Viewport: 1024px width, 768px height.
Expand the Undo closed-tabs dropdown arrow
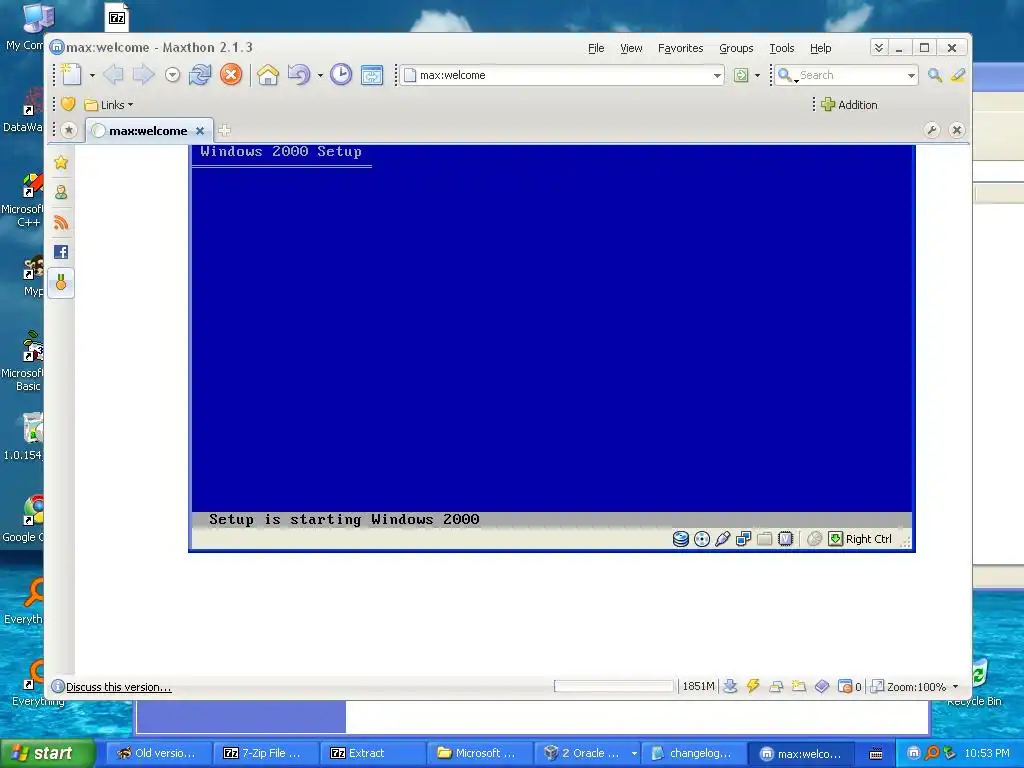(x=320, y=76)
